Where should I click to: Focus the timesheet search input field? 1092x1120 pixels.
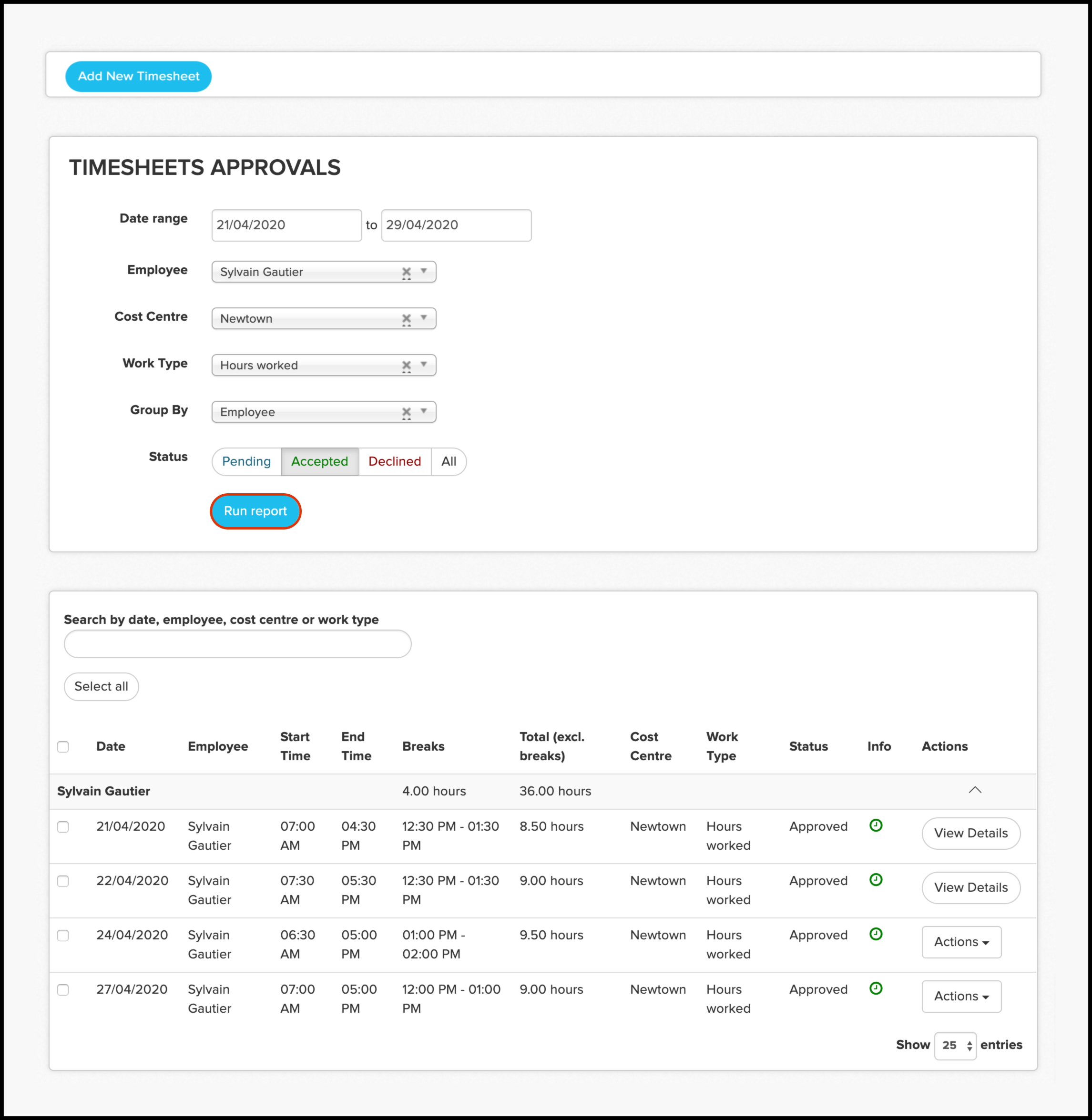237,644
